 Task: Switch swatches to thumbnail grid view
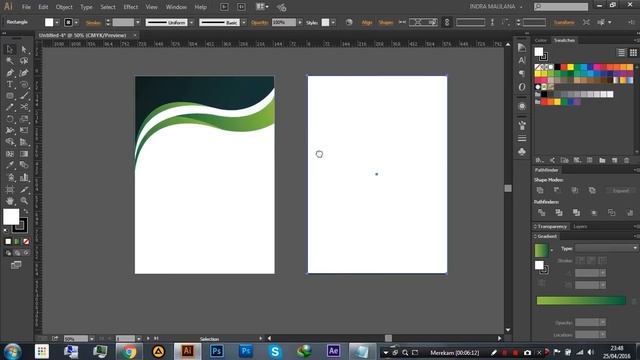[633, 53]
